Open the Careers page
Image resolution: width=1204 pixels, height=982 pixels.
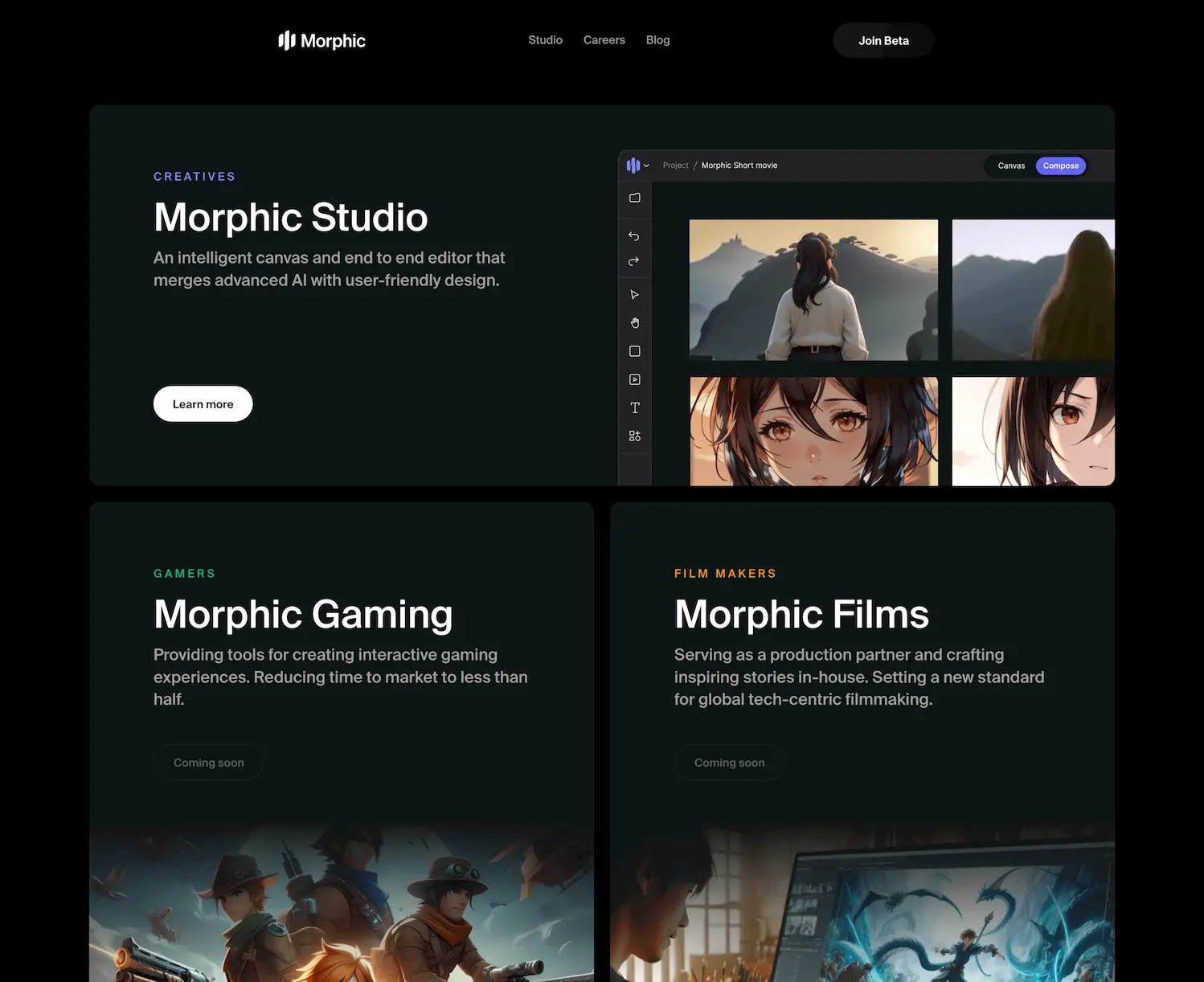coord(604,39)
